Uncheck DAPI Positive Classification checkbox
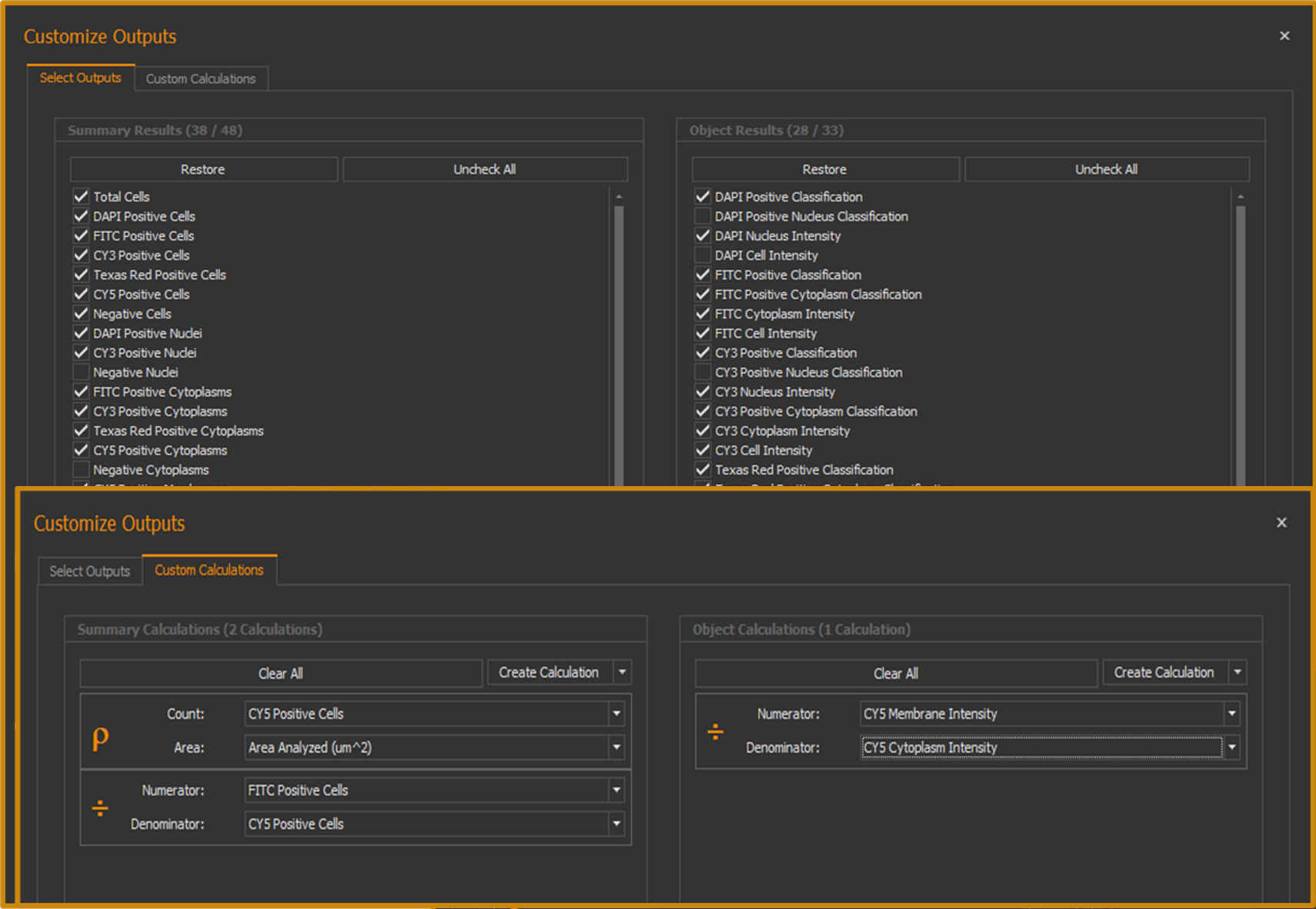Screen dimensions: 1316x909 (x=702, y=196)
